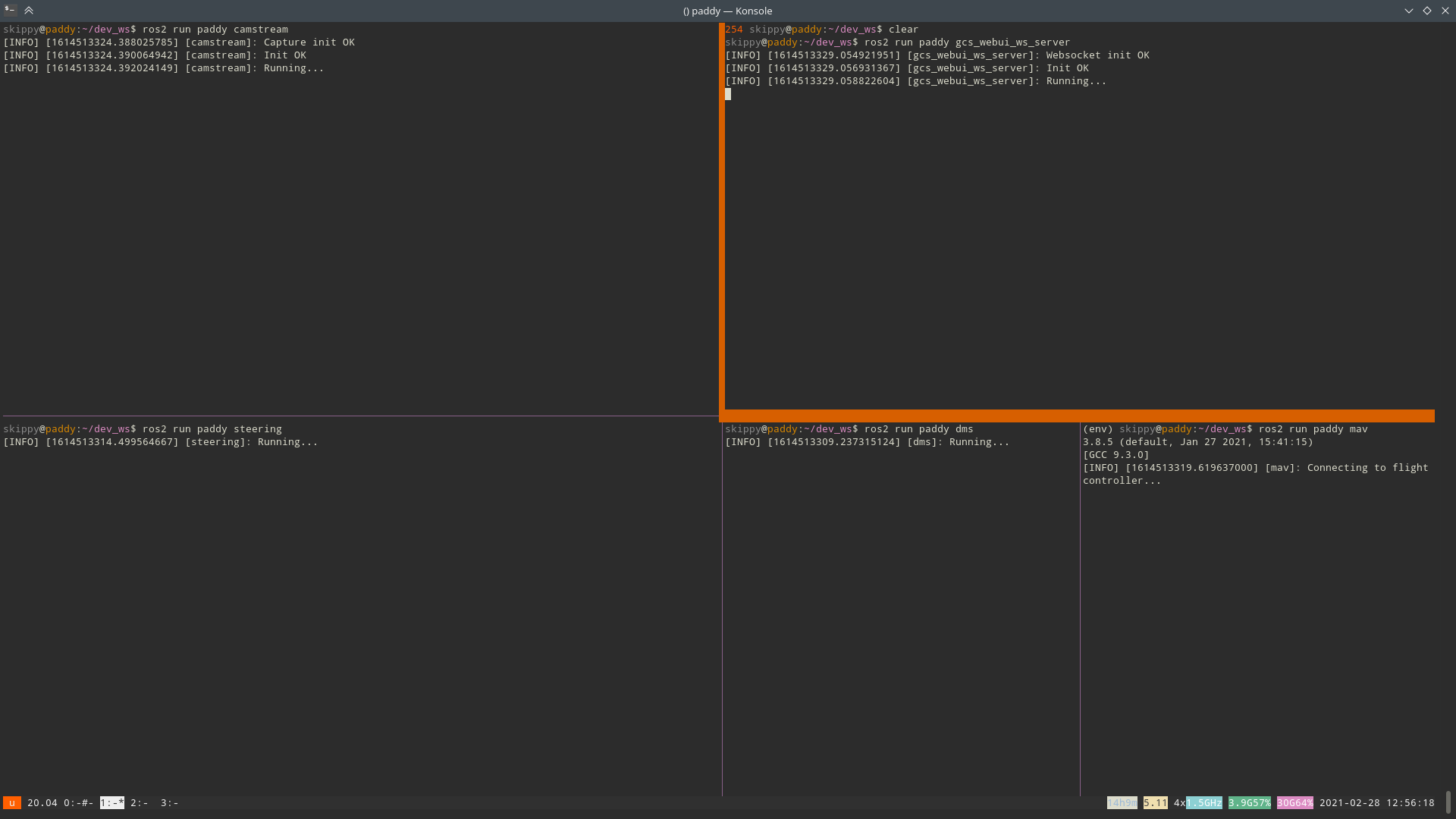Click 'ros2 run paddy camstream' command
The height and width of the screenshot is (819, 1456).
(x=215, y=30)
